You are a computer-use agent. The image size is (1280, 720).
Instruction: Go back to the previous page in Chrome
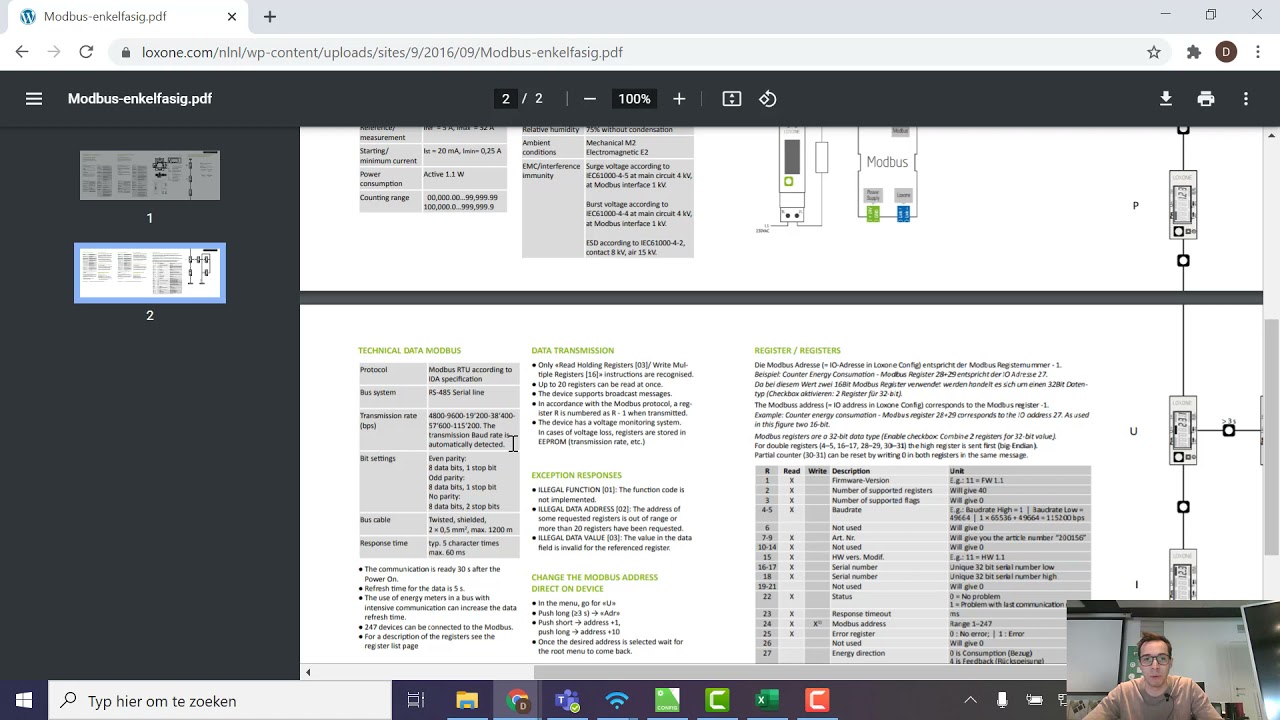pos(22,52)
